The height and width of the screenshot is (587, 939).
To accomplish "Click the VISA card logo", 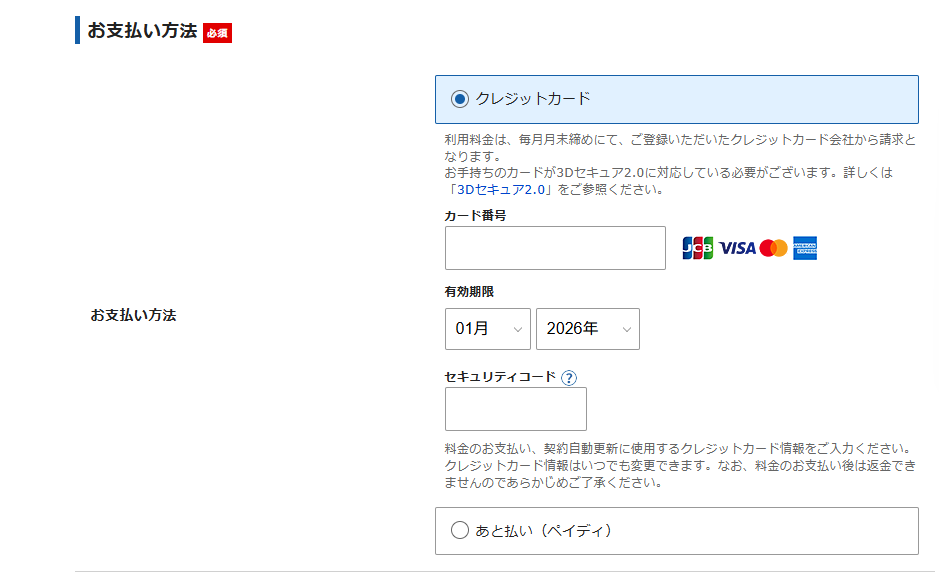I will point(737,248).
